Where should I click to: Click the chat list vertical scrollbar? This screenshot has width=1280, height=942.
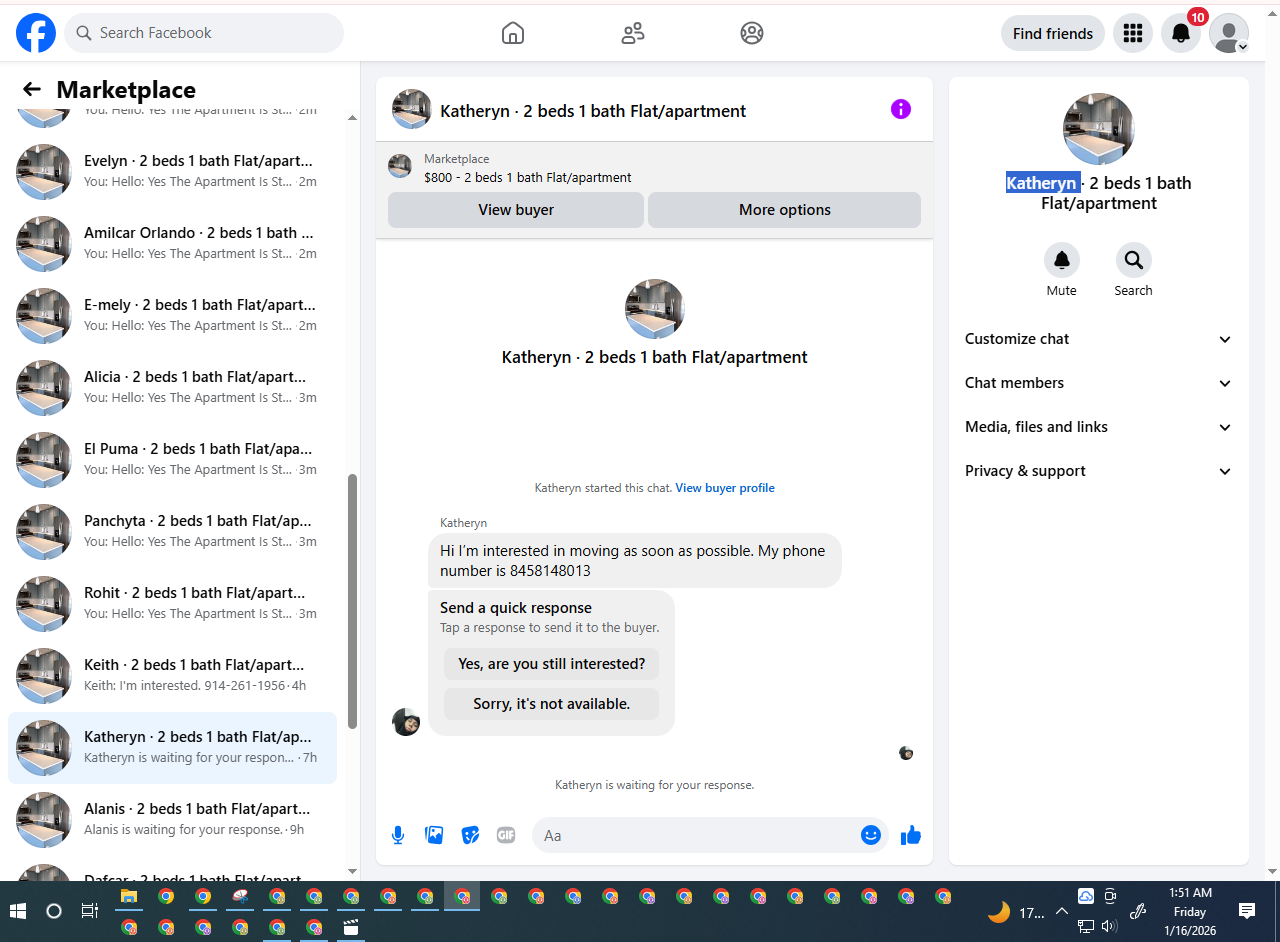coord(352,600)
